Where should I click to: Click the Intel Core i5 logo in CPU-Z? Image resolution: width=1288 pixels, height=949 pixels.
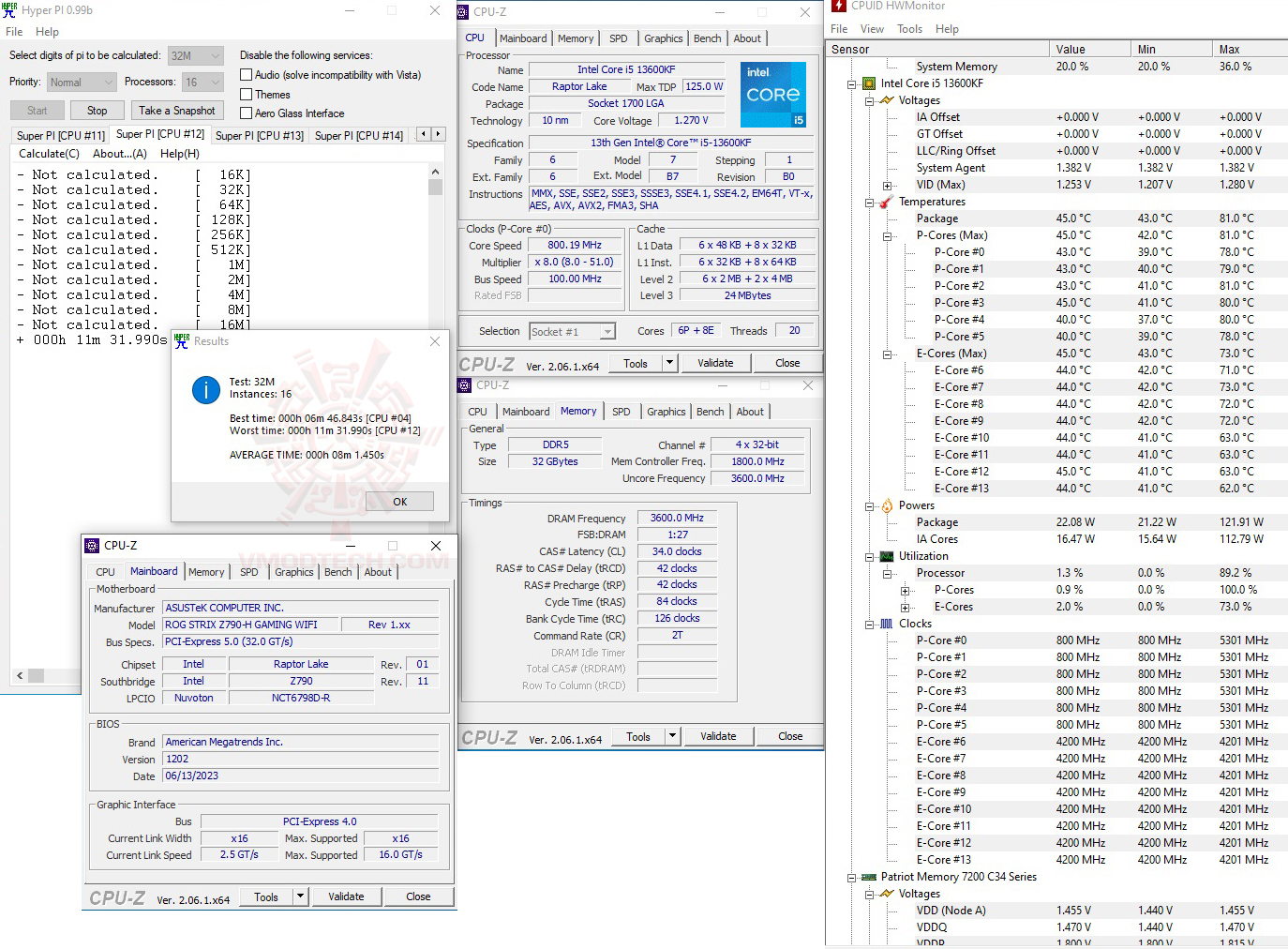tap(773, 95)
